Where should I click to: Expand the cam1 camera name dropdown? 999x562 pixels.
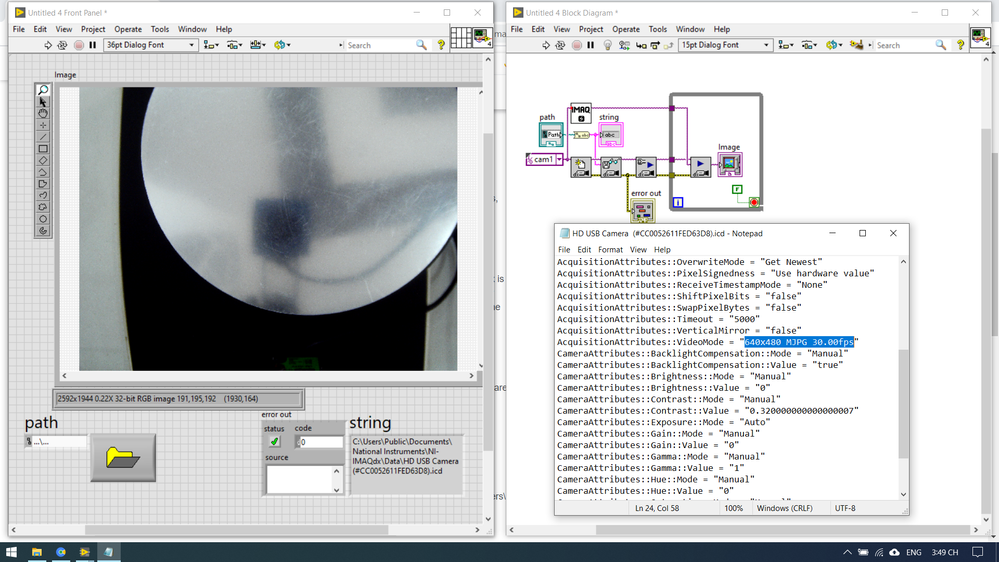(x=560, y=159)
